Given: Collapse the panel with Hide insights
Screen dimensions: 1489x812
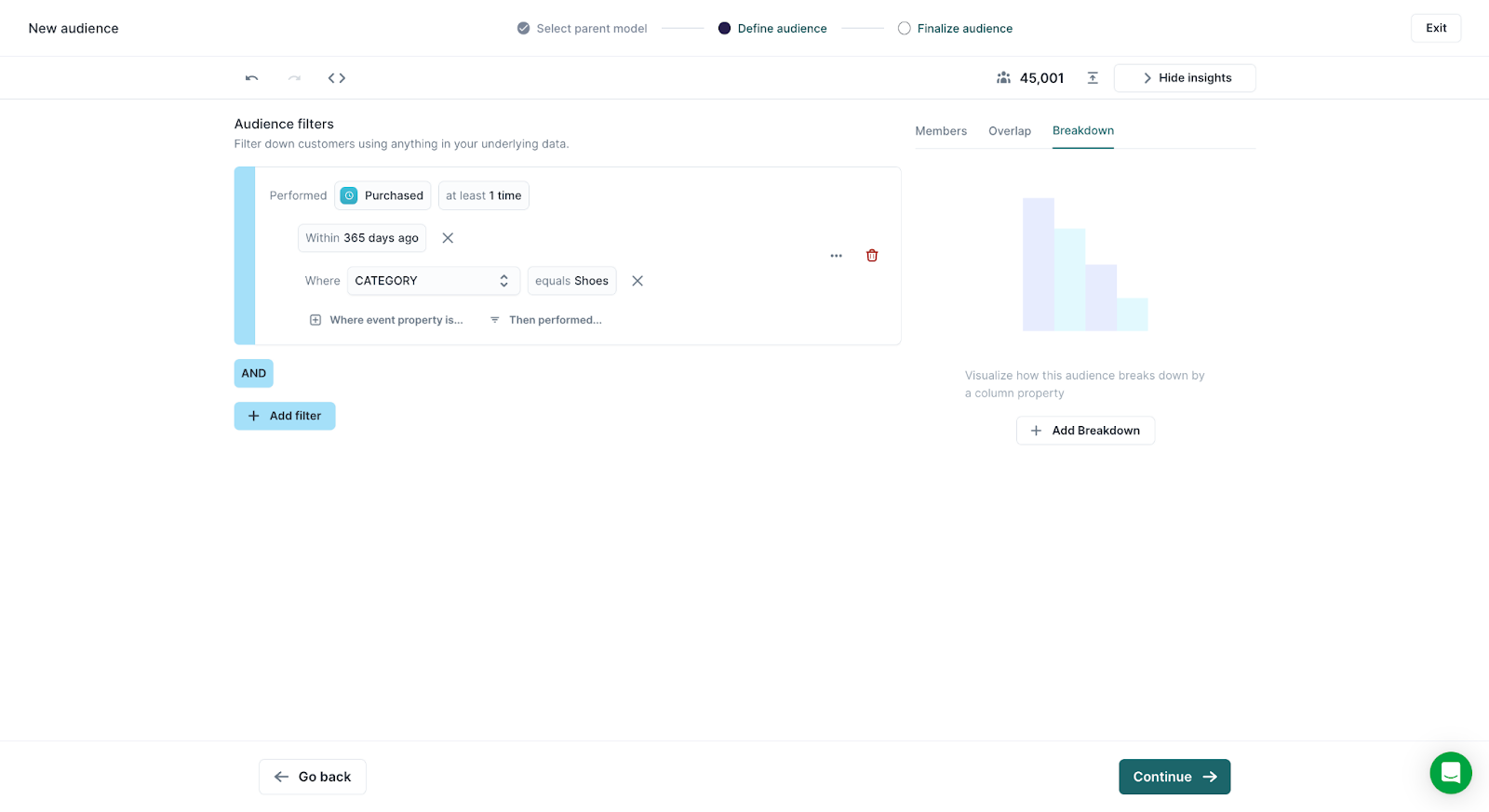Looking at the screenshot, I should pyautogui.click(x=1184, y=78).
